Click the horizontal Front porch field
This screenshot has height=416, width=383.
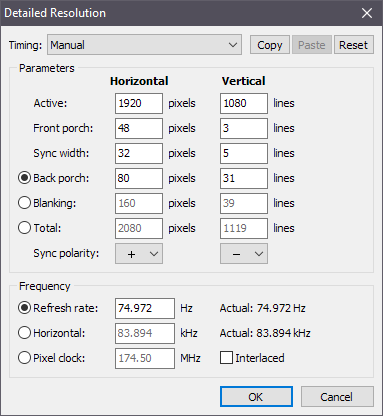(x=139, y=128)
